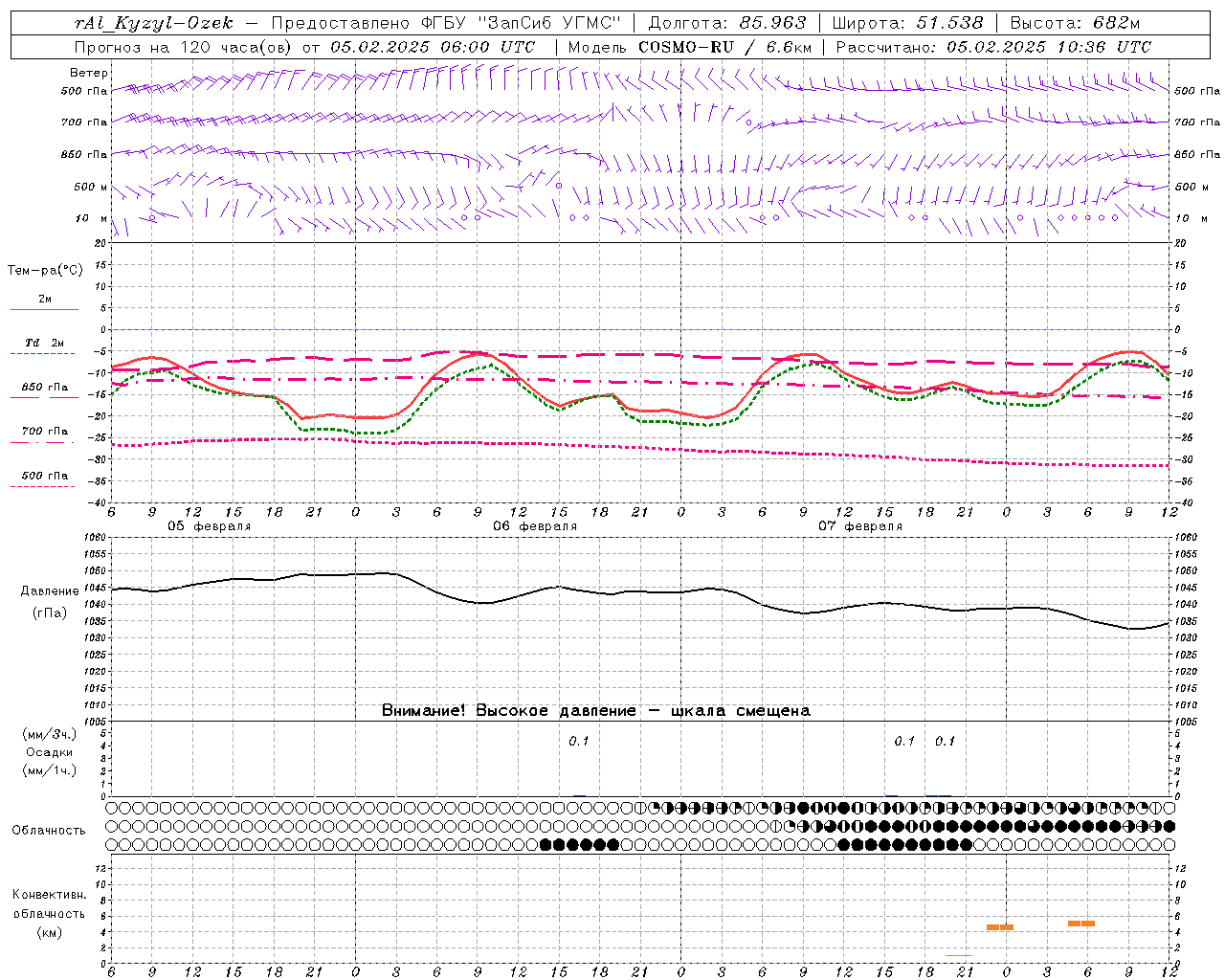
Task: Click the thin orange bar near hour 21
Action: pos(959,955)
